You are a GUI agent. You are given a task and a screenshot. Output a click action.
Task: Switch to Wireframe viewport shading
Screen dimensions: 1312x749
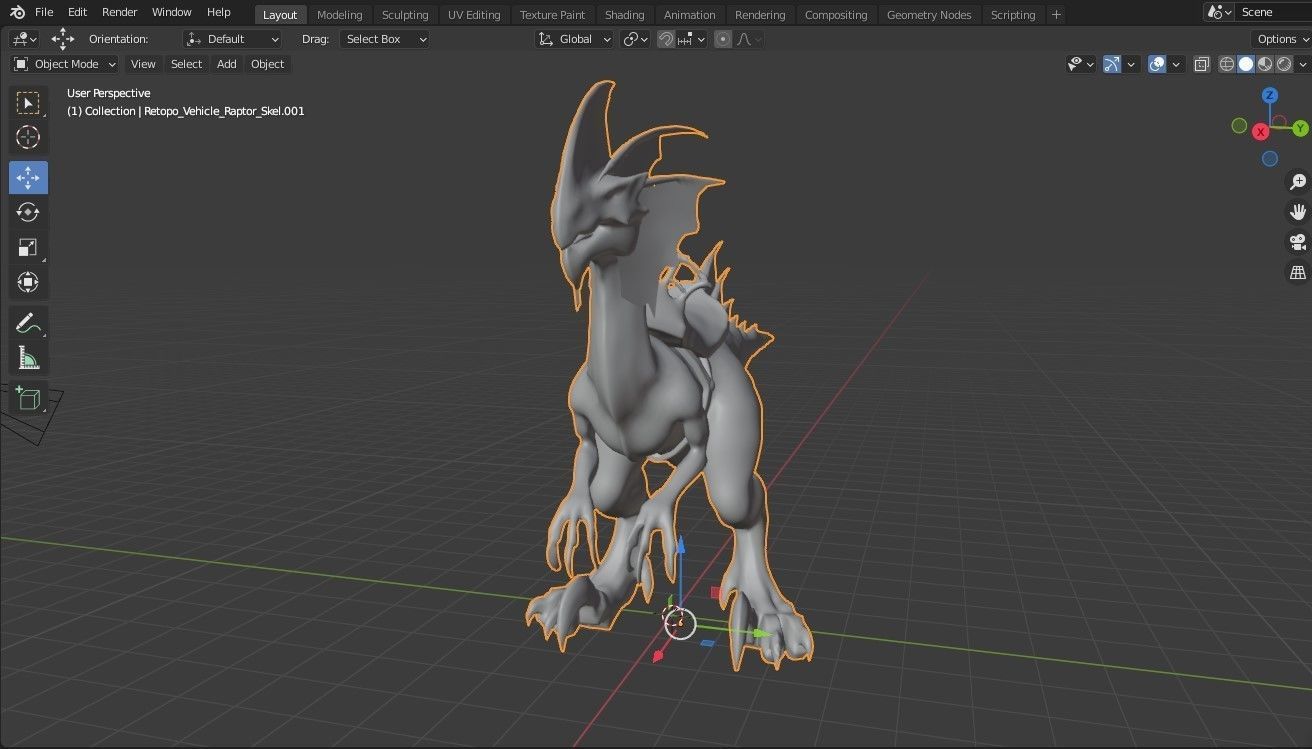[1226, 64]
